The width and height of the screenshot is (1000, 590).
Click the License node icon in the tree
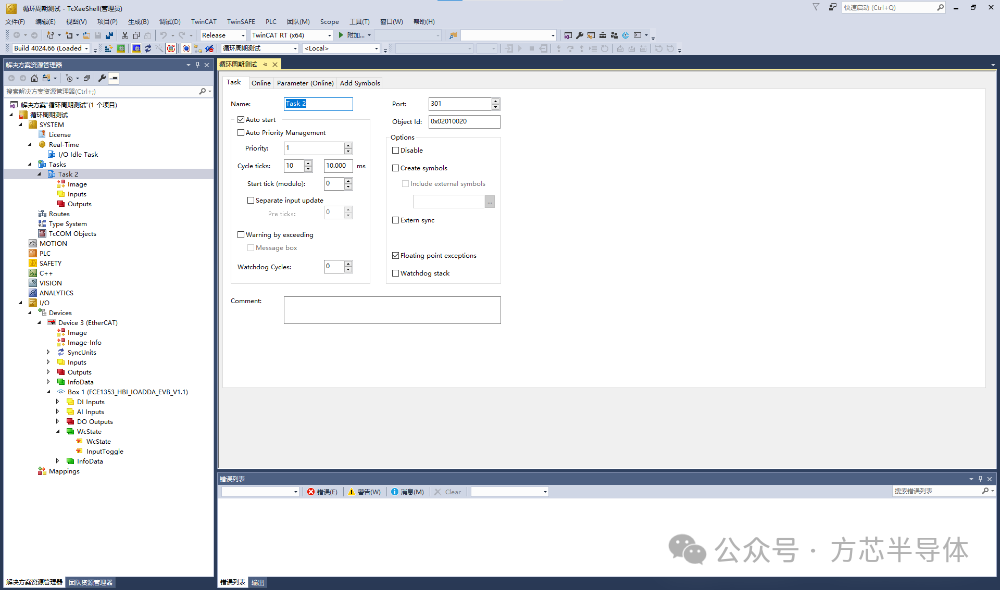41,135
